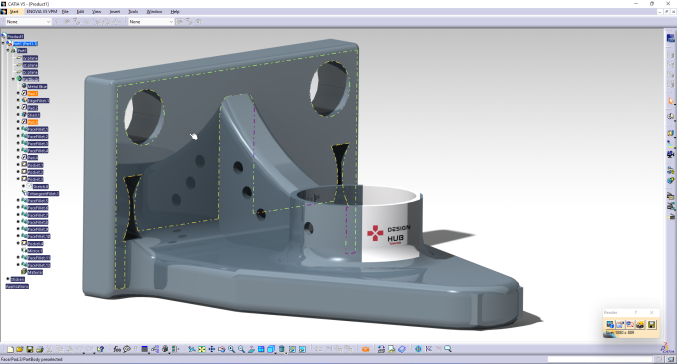
Task: Select highlighted Pad.3 in the tree
Action: coord(33,122)
